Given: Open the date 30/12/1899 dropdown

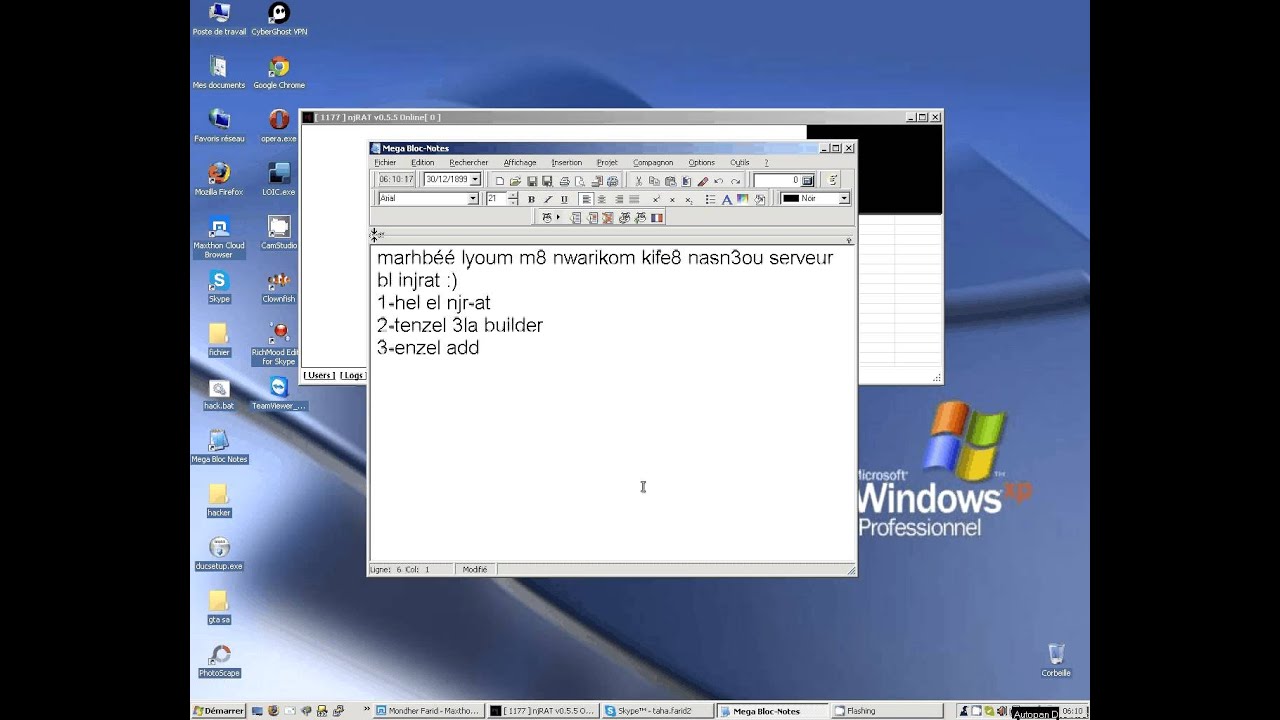Looking at the screenshot, I should point(475,180).
